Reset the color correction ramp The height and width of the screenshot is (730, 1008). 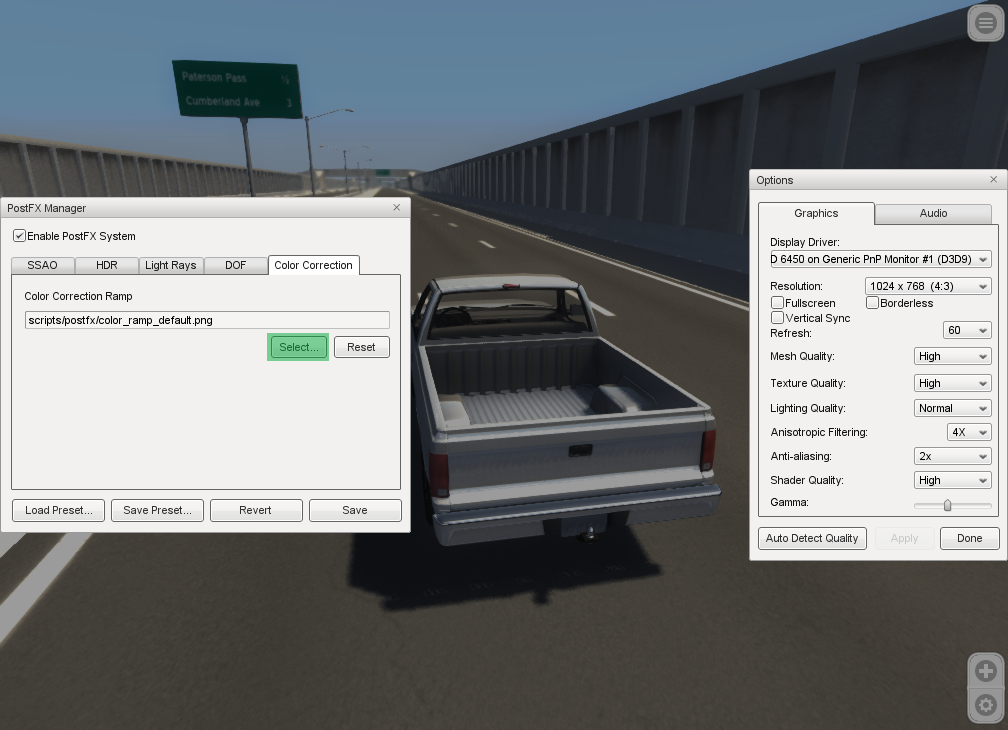point(361,347)
